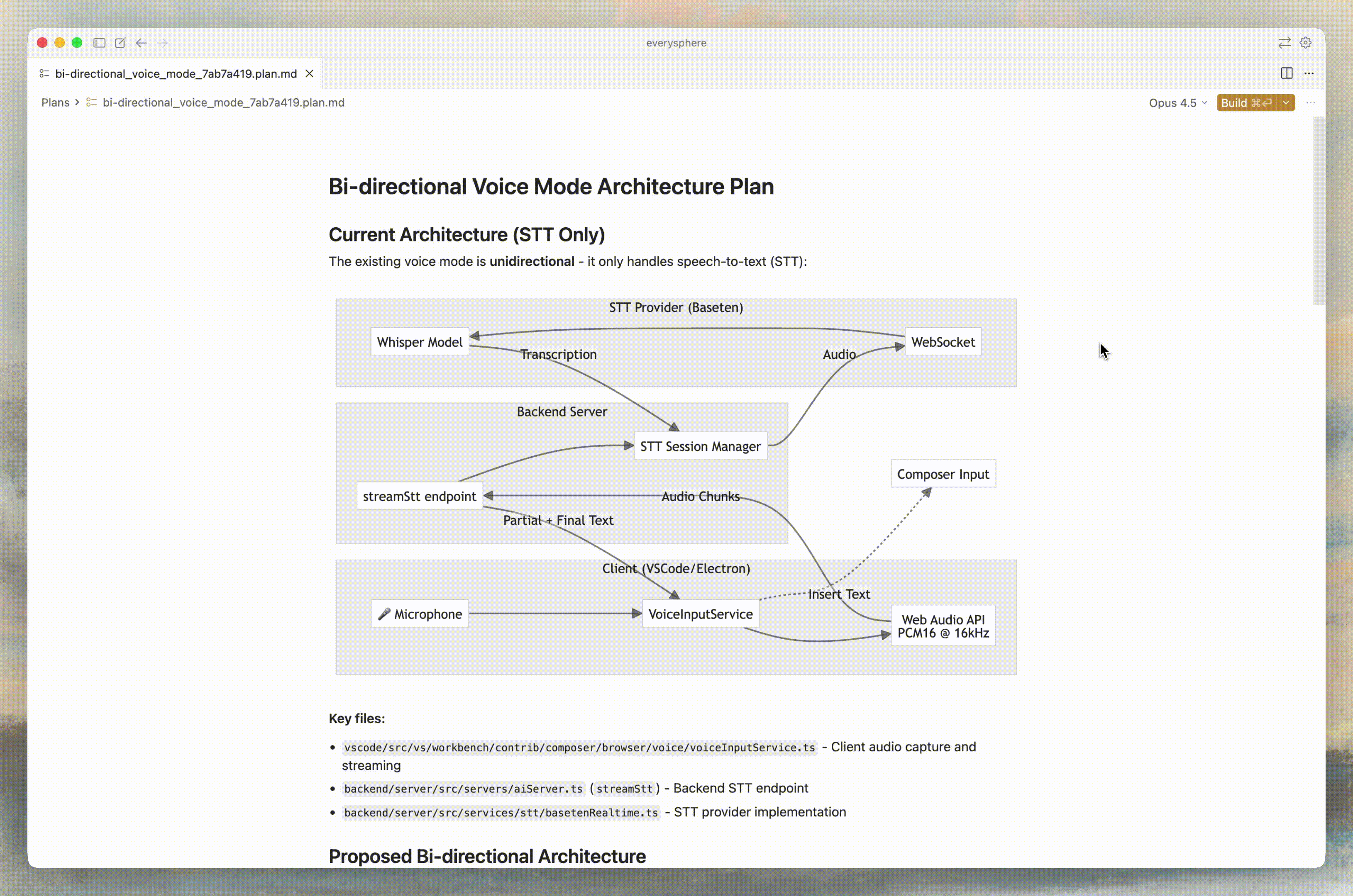Click the VoiceInputService diagram node
1353x896 pixels.
click(700, 614)
